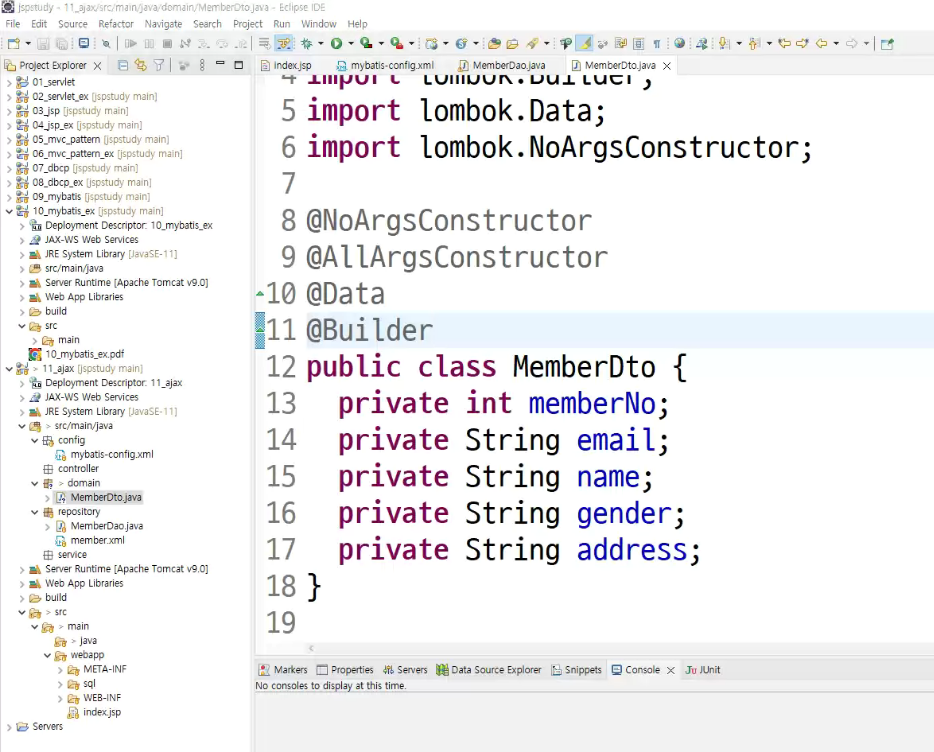Open the New wizard dropdown arrow

pos(27,43)
